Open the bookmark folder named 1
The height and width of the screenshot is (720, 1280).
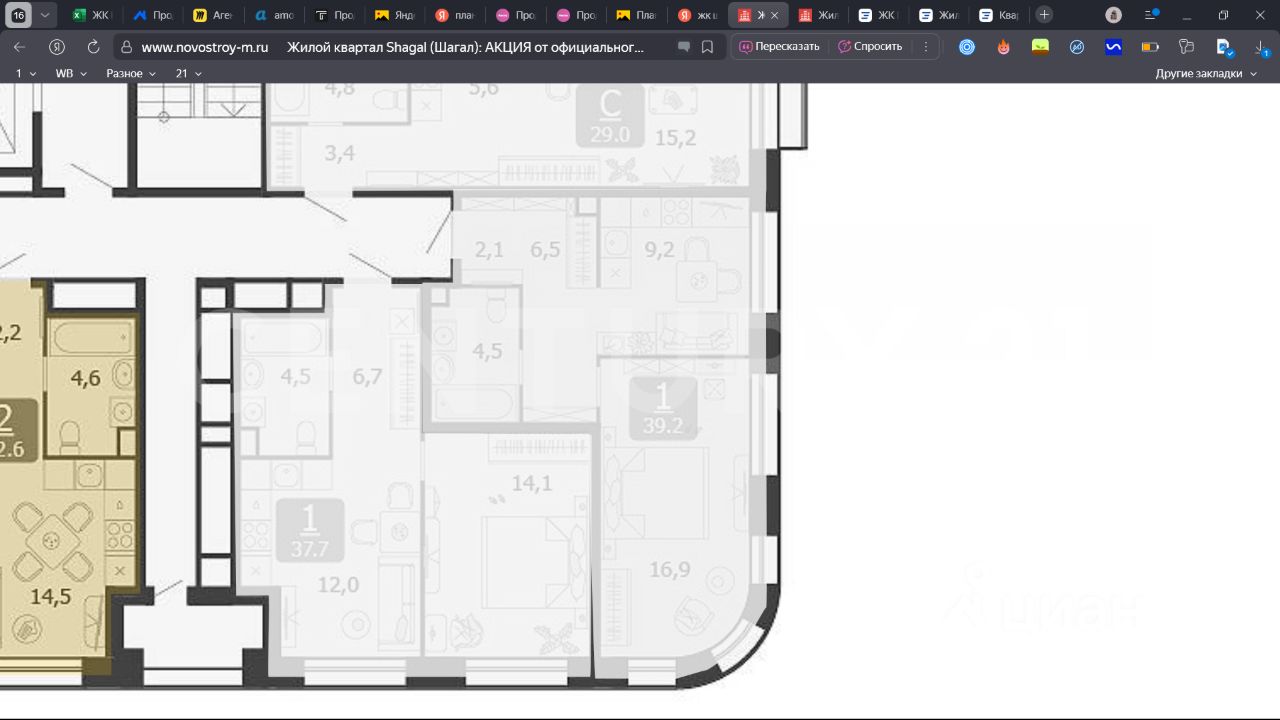26,73
